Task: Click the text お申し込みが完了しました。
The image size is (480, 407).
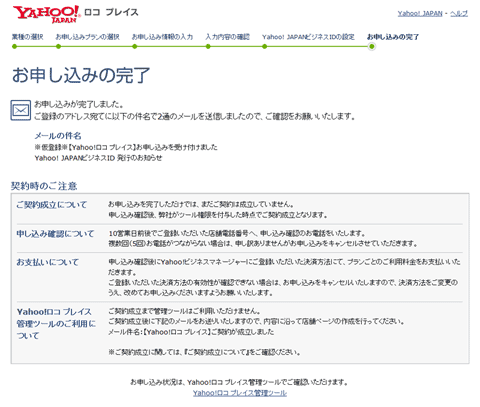Action: (x=79, y=104)
